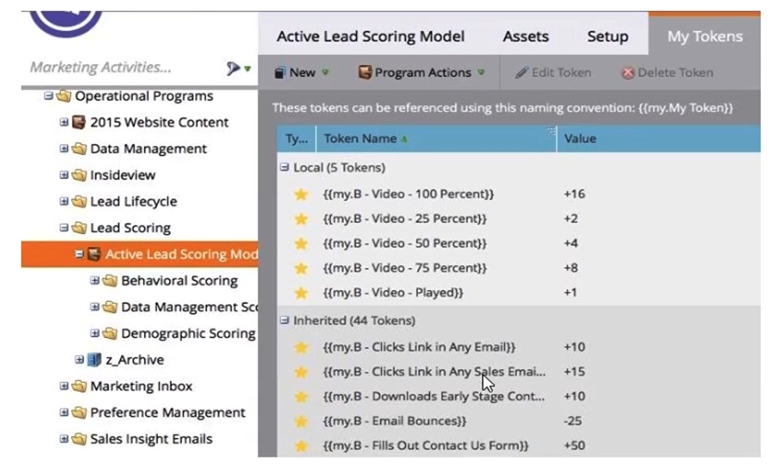Click the 2015 Website Content program icon
This screenshot has width=781, height=467.
coord(79,122)
